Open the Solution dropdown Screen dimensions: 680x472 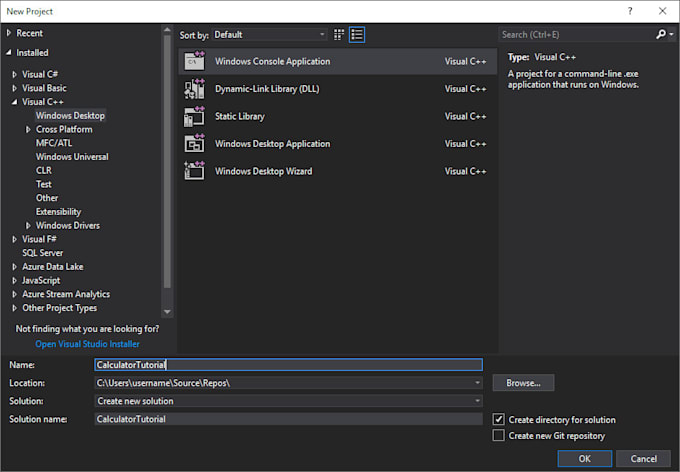click(477, 401)
